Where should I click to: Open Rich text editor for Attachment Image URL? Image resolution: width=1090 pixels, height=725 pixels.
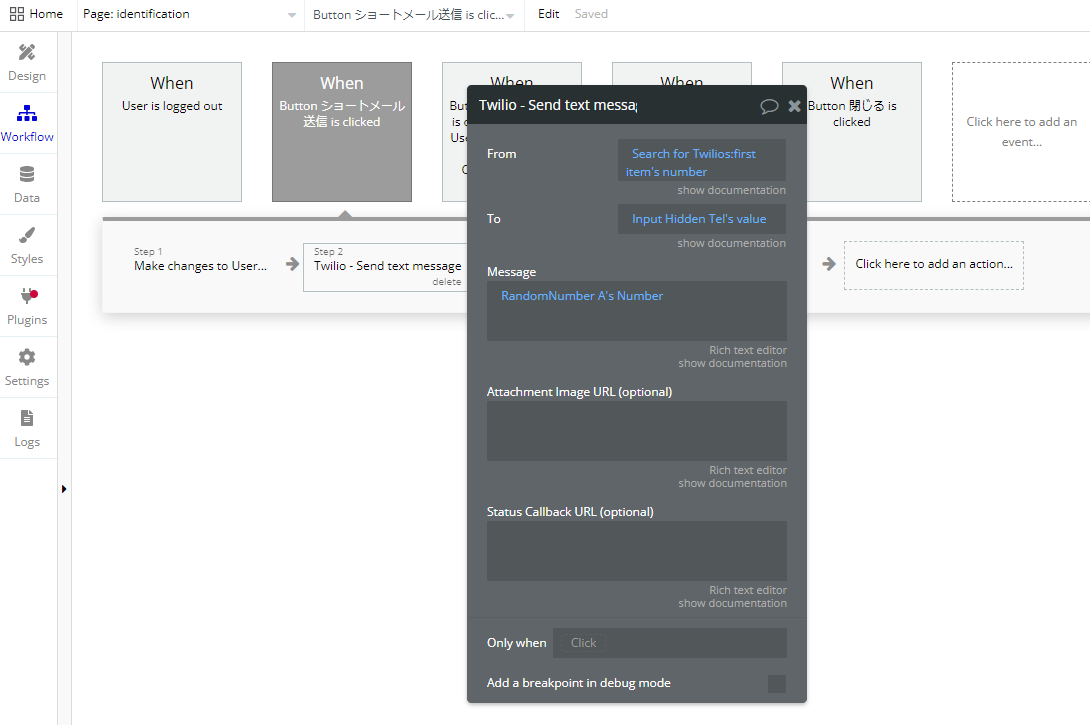point(748,471)
